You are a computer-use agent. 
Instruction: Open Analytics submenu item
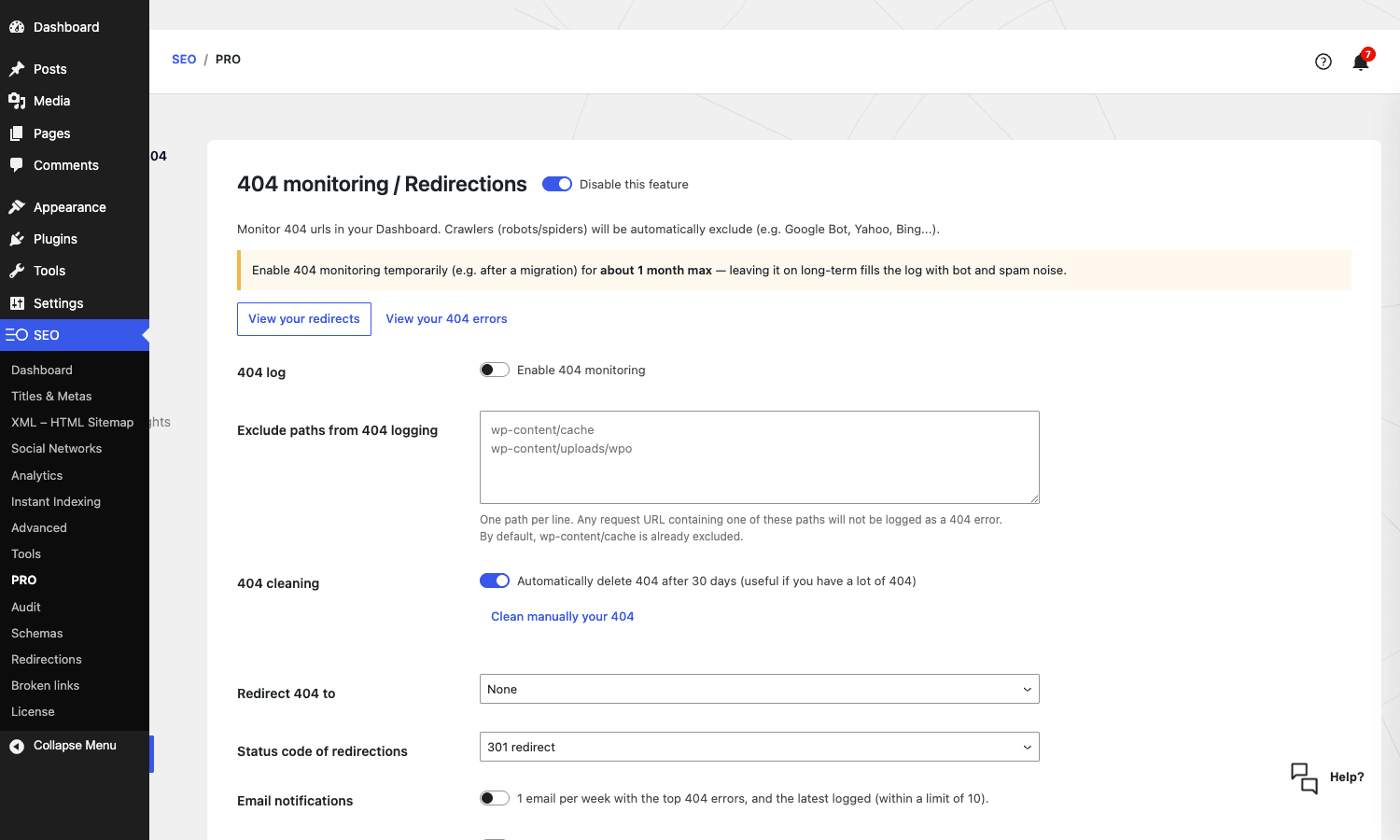pos(37,476)
